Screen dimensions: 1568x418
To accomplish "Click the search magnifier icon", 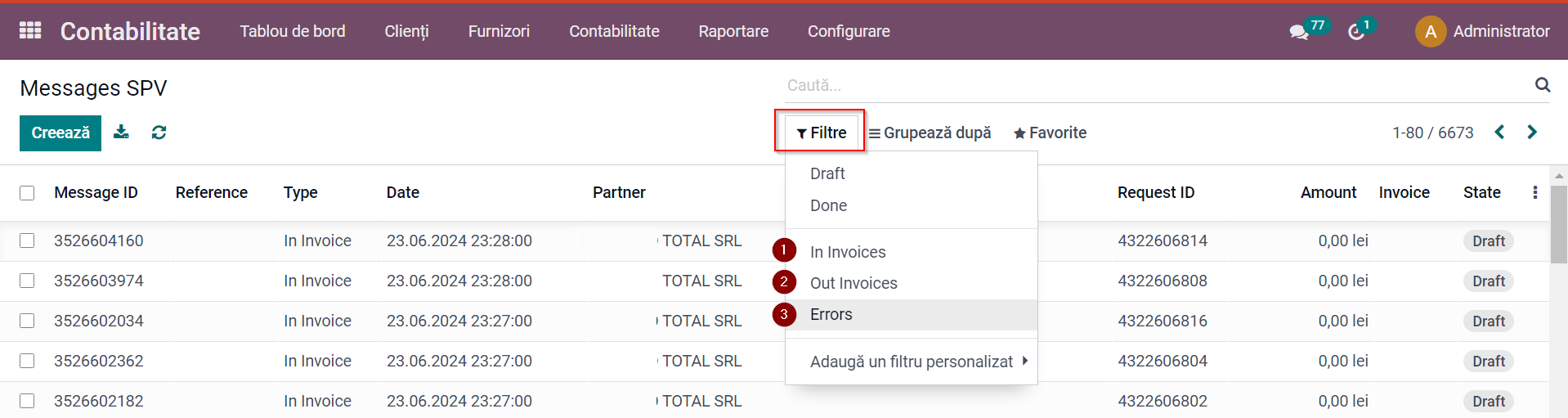I will [x=1543, y=85].
